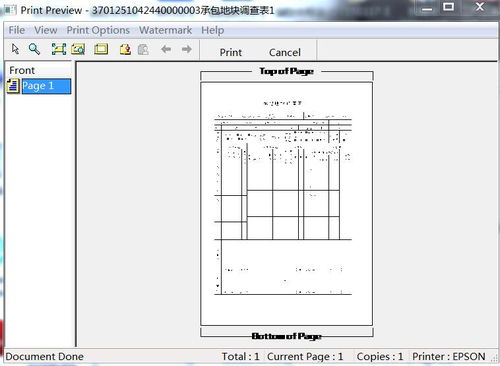Open the Help menu

click(x=212, y=30)
